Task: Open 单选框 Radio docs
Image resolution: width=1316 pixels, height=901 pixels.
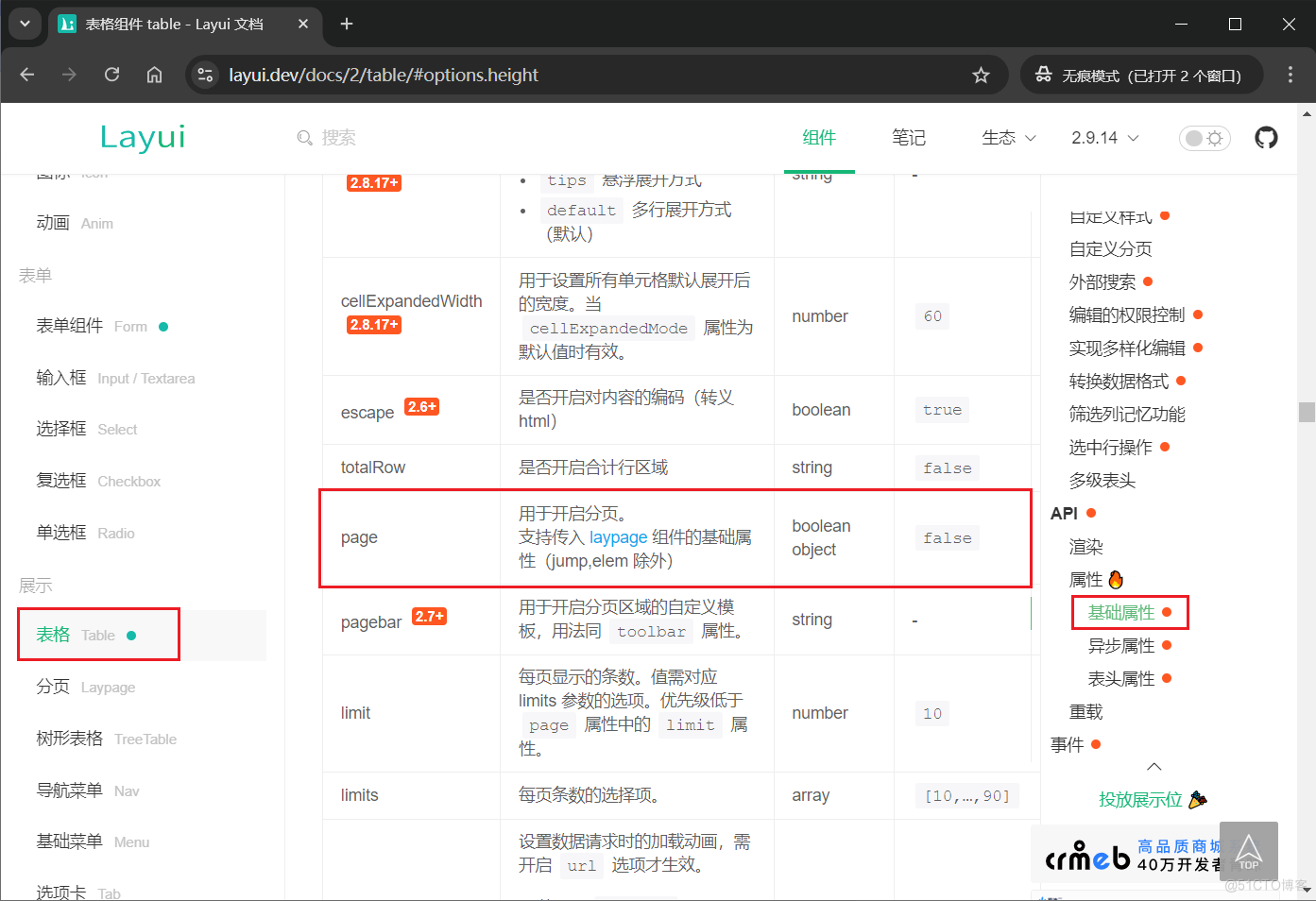Action: coord(85,533)
